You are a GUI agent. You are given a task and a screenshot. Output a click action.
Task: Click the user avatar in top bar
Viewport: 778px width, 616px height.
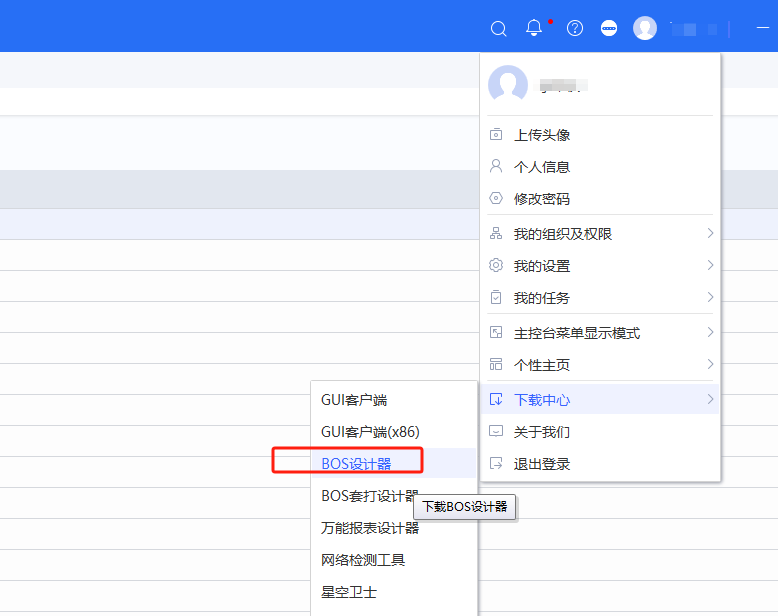coord(645,28)
